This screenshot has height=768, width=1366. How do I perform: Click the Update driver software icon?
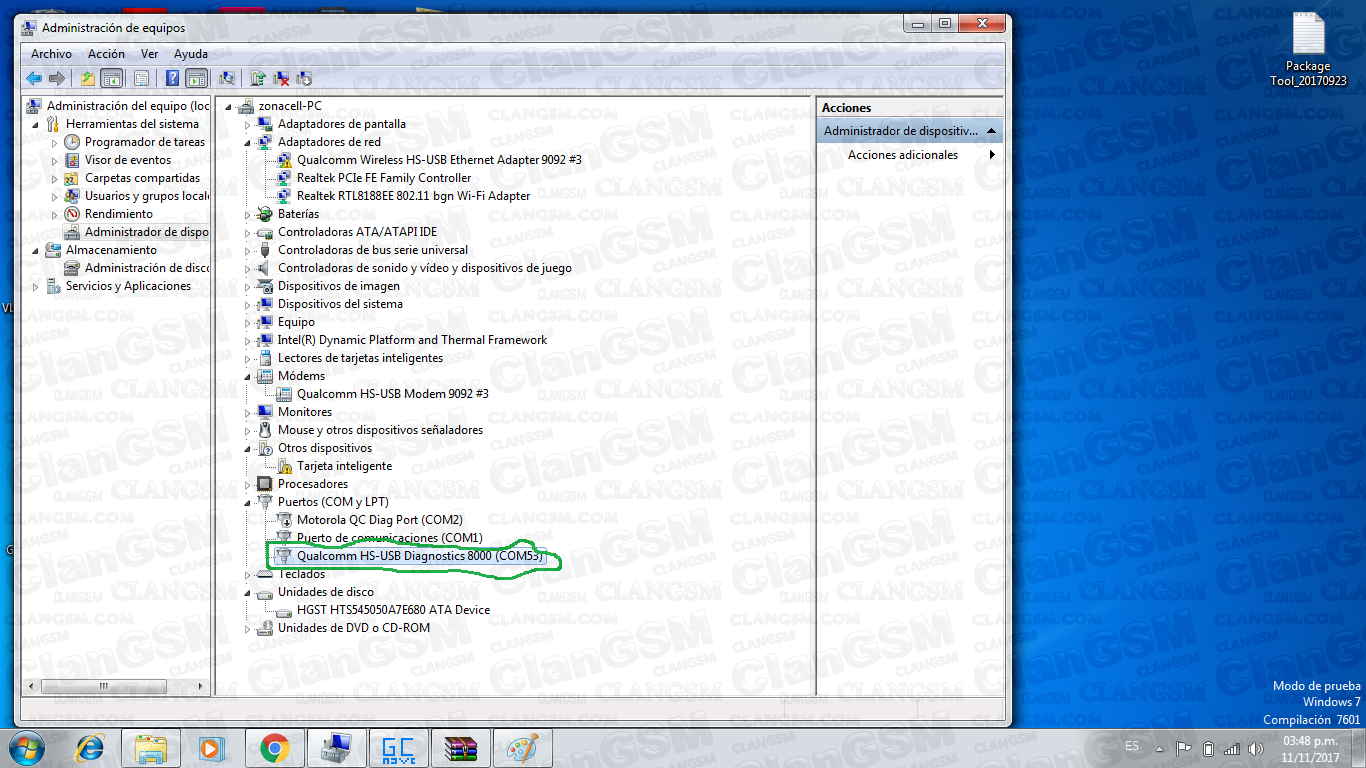coord(258,78)
